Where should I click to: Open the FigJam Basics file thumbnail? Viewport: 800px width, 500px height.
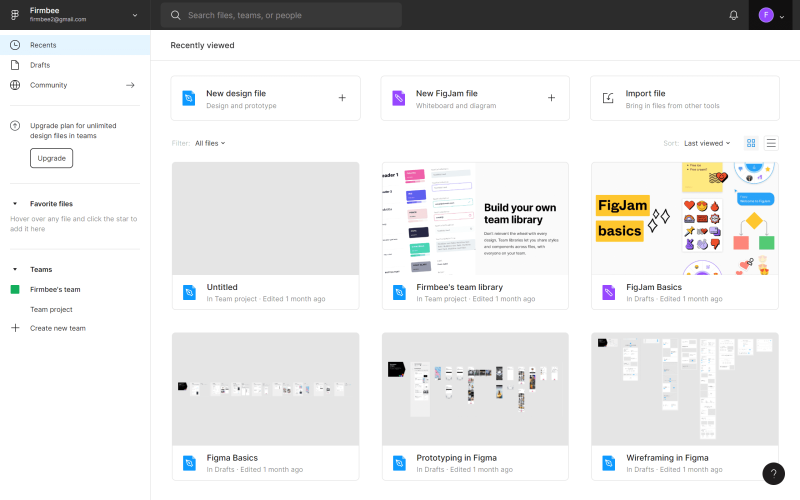coord(685,218)
